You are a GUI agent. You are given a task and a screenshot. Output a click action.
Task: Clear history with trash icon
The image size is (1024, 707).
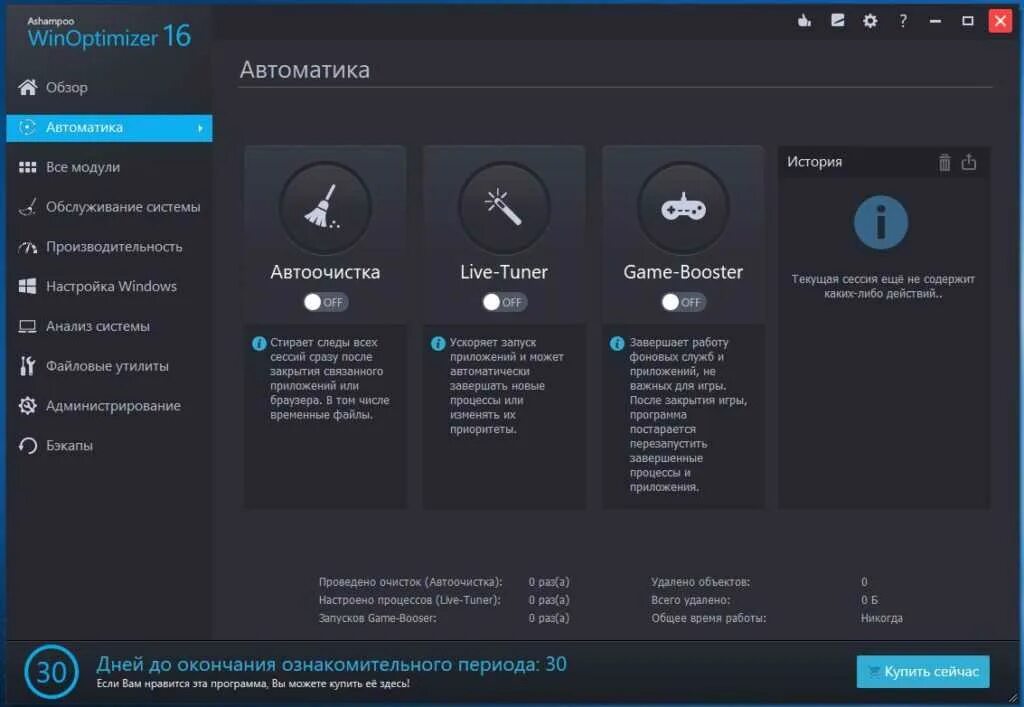[944, 162]
